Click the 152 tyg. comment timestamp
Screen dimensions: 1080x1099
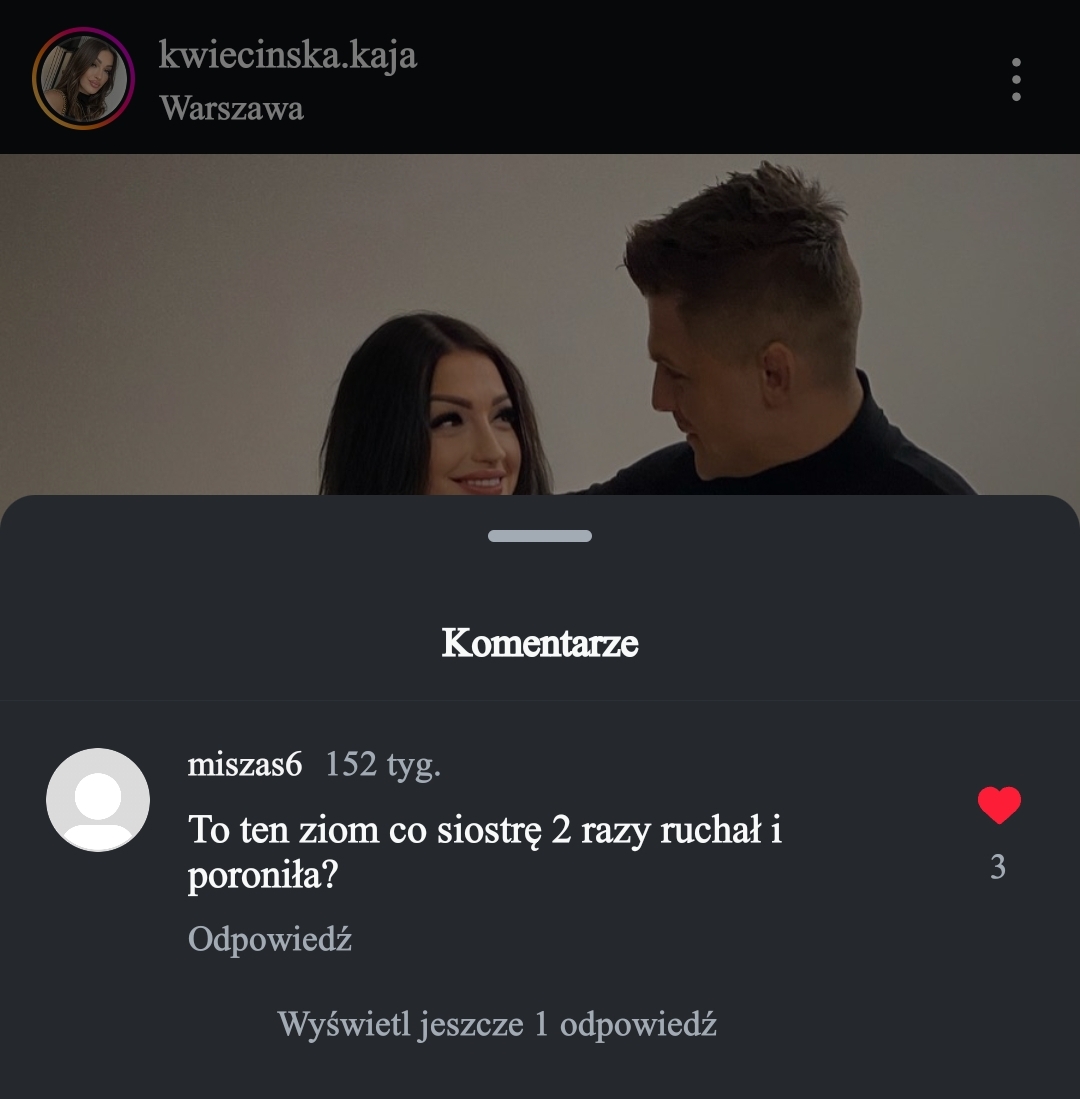point(383,765)
